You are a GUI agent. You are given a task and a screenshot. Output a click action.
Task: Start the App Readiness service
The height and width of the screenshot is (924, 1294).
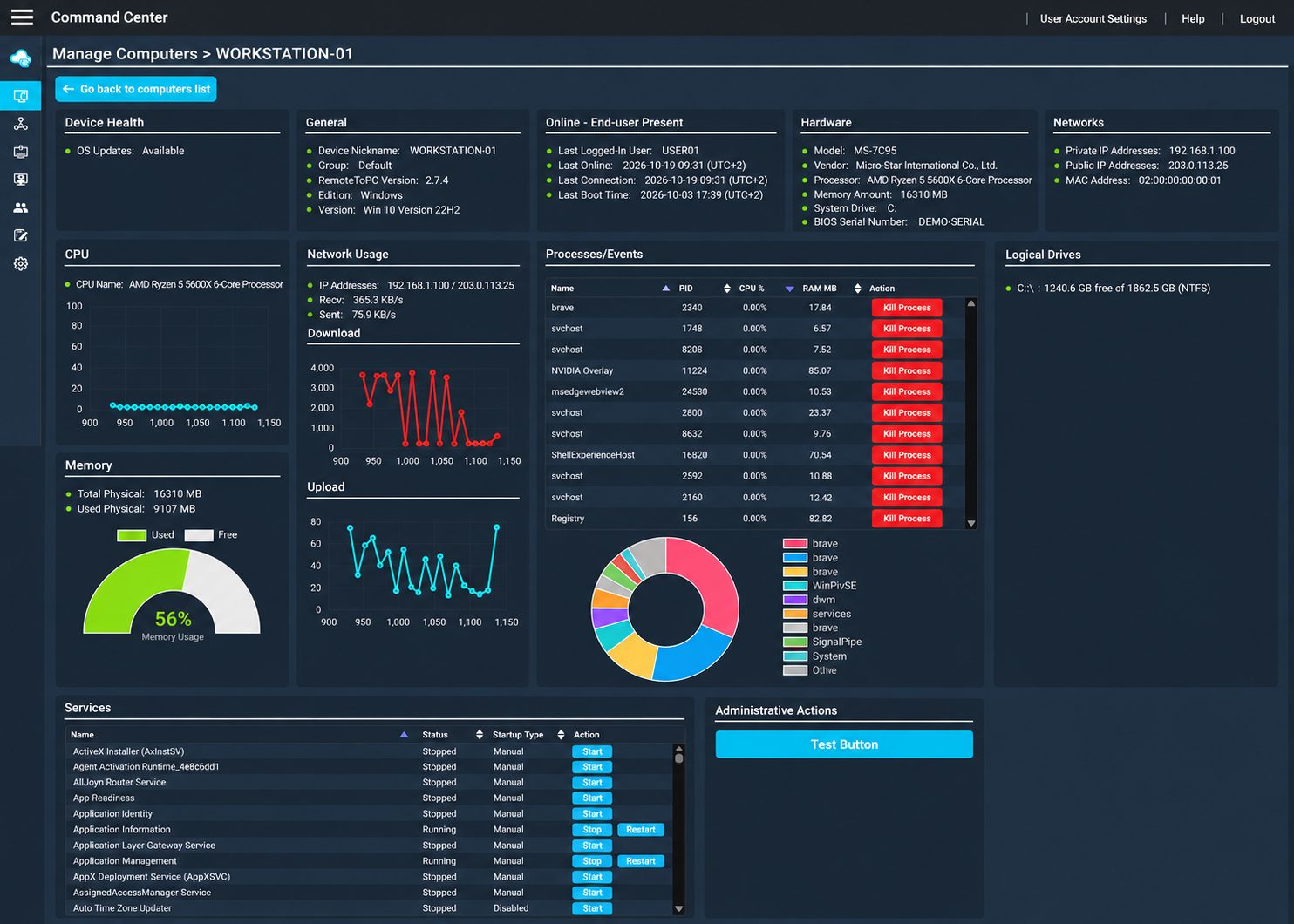tap(592, 798)
